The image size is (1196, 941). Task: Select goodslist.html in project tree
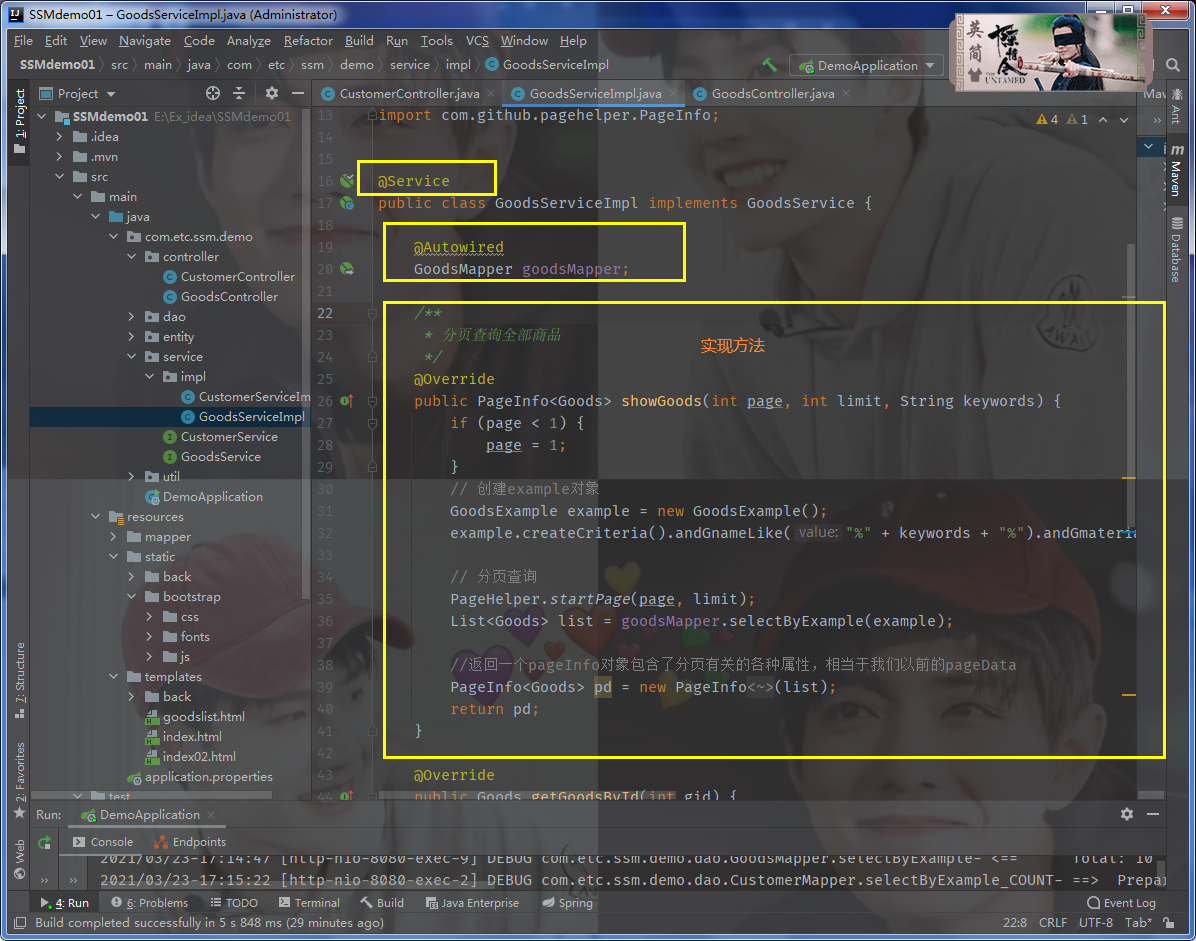(x=195, y=717)
